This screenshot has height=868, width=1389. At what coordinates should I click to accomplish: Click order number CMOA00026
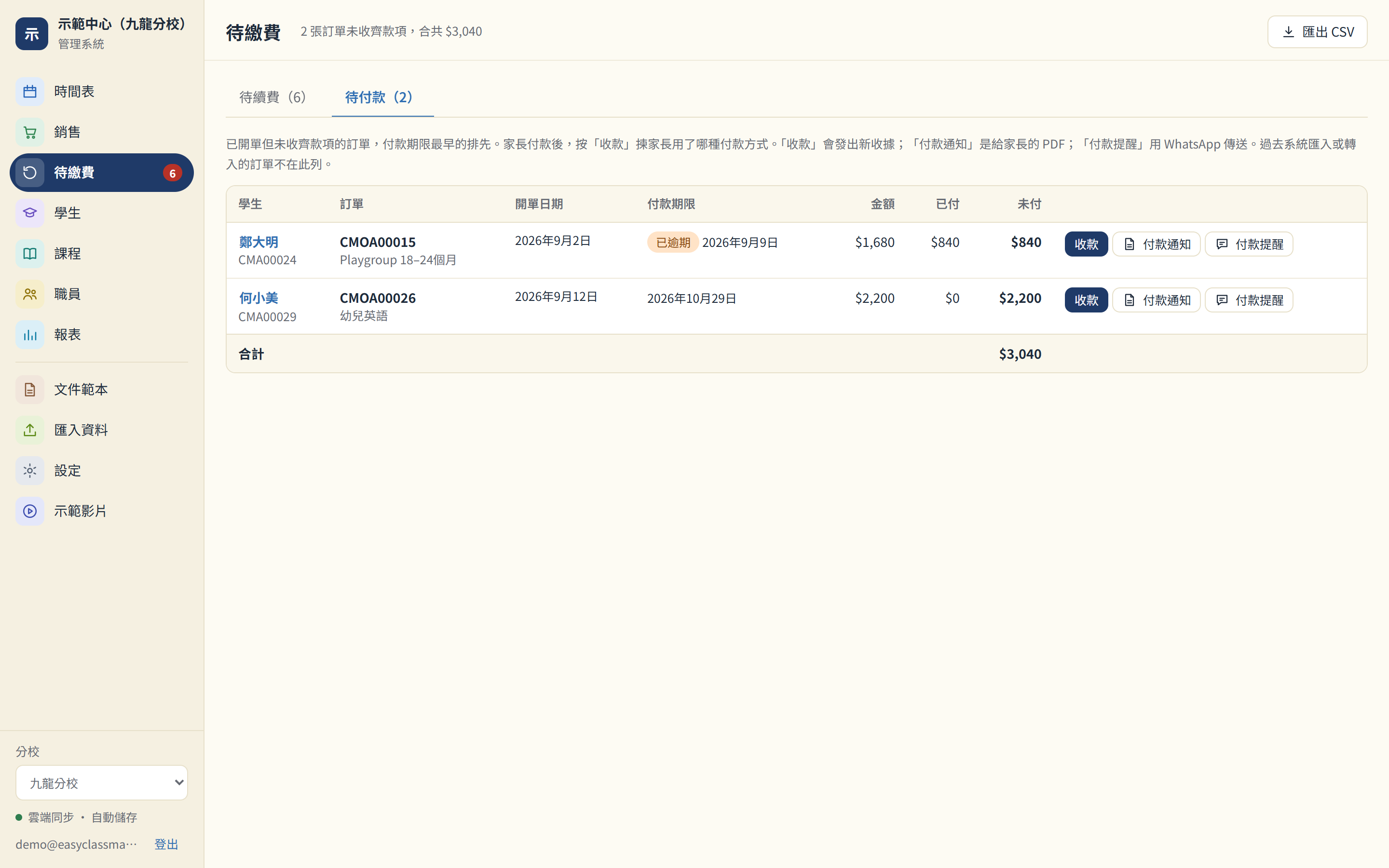point(378,298)
